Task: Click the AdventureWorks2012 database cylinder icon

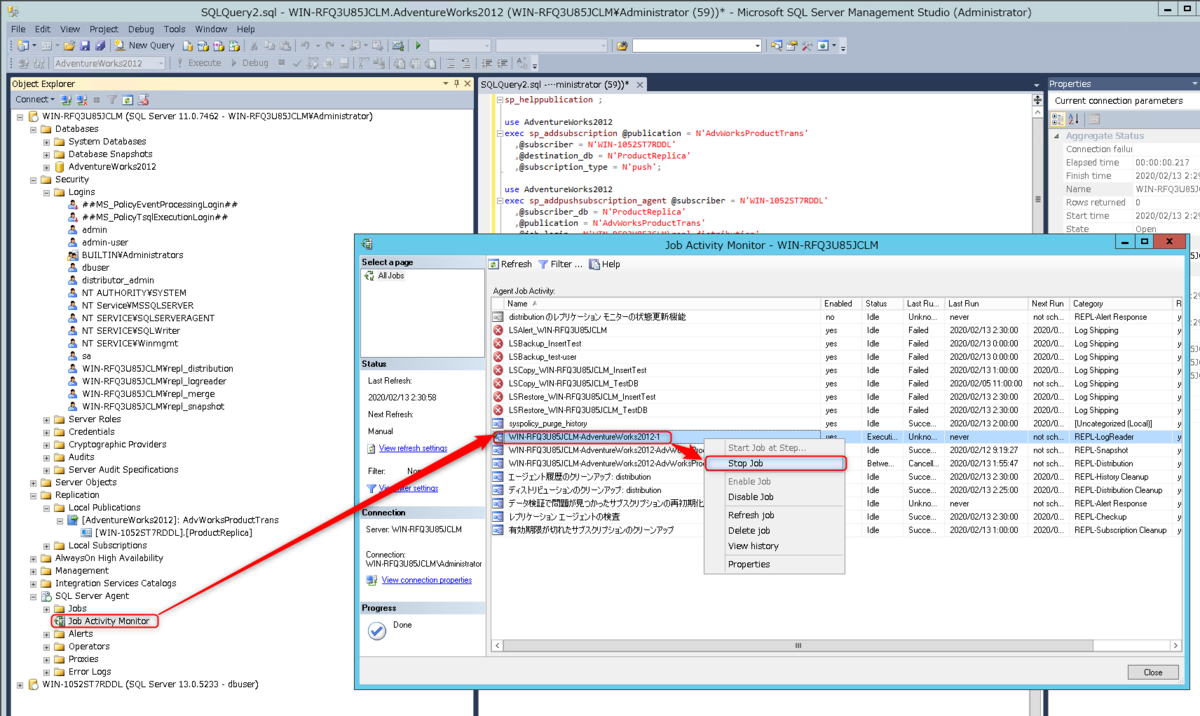Action: tap(60, 167)
